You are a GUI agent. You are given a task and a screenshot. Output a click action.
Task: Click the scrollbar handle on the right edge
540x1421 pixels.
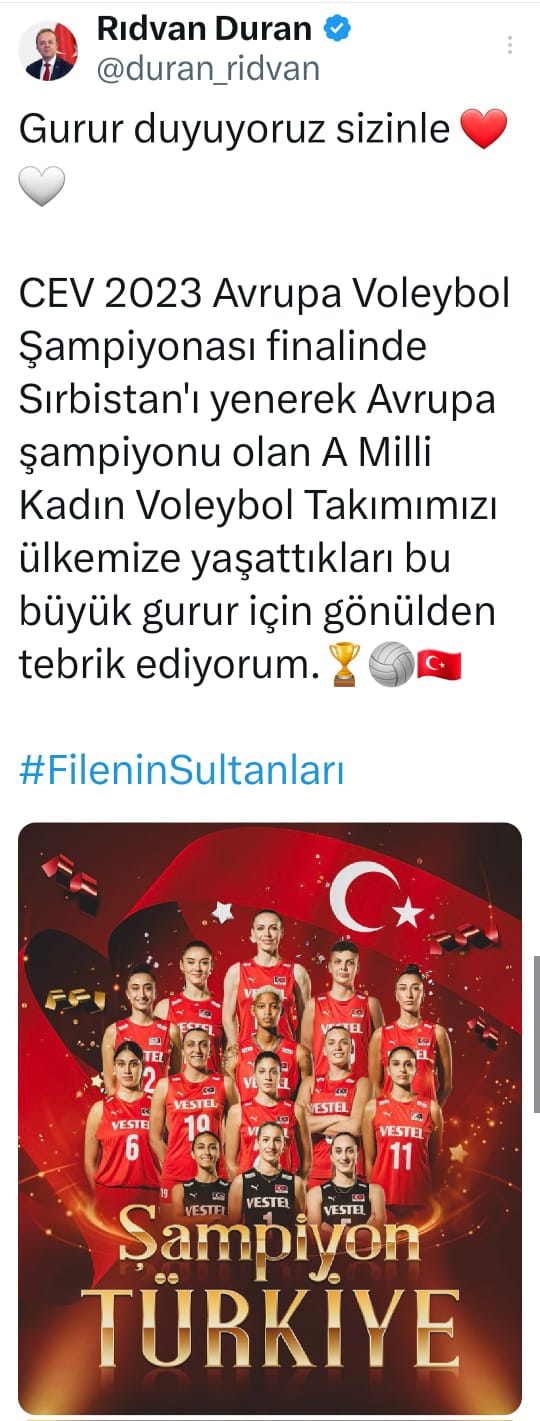[x=536, y=1035]
